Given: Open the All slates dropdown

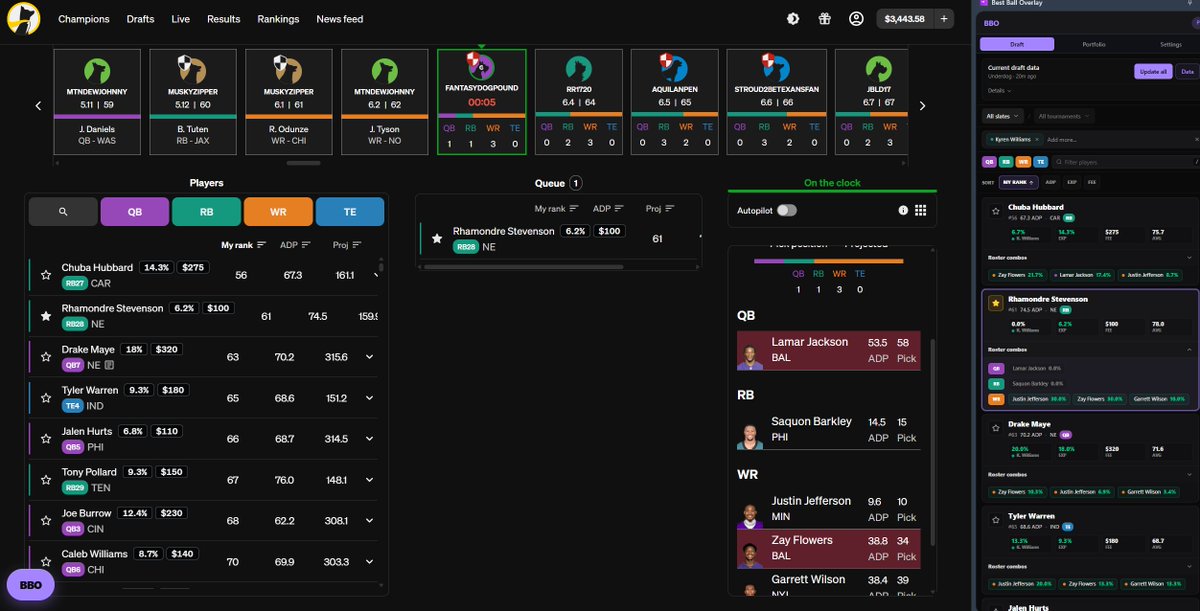Looking at the screenshot, I should tap(1005, 116).
